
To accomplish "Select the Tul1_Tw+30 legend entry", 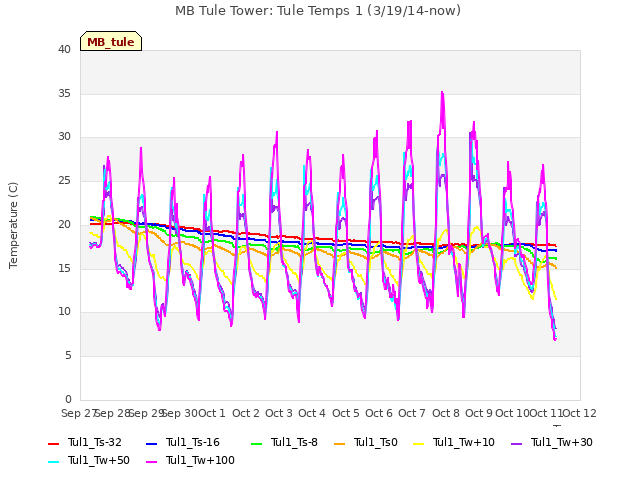I will point(551,442).
